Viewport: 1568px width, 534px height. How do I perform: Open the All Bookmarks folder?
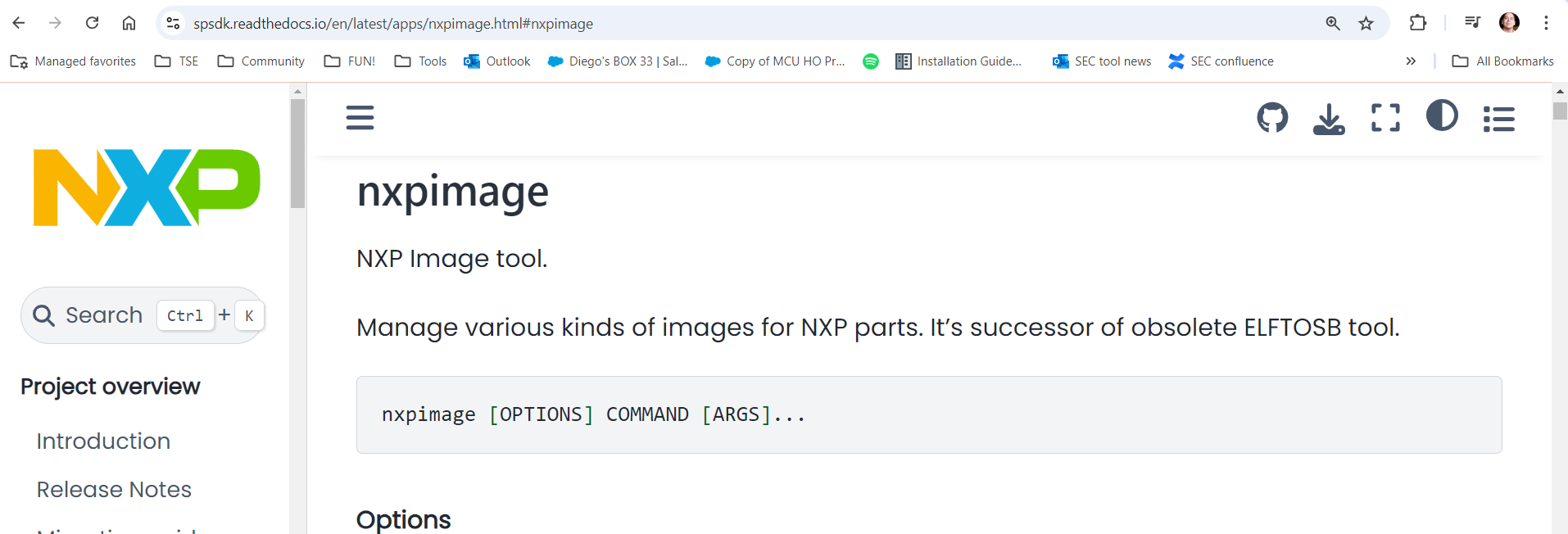[1502, 61]
